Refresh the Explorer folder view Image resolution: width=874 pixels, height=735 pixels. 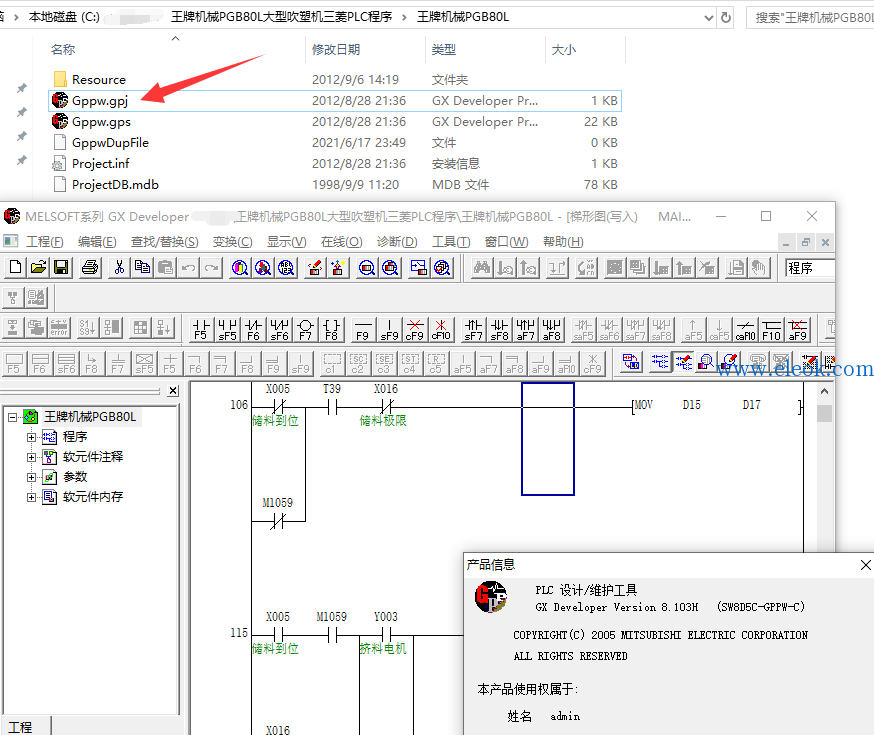click(x=726, y=17)
